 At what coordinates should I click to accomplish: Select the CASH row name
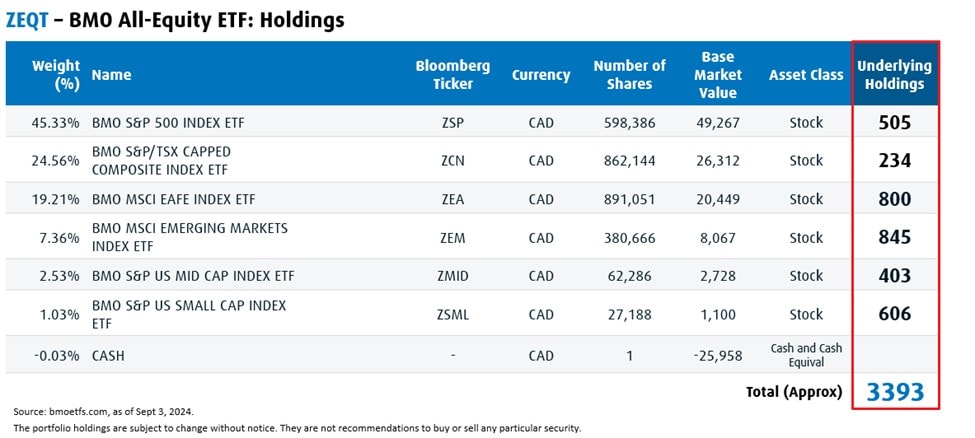(108, 355)
